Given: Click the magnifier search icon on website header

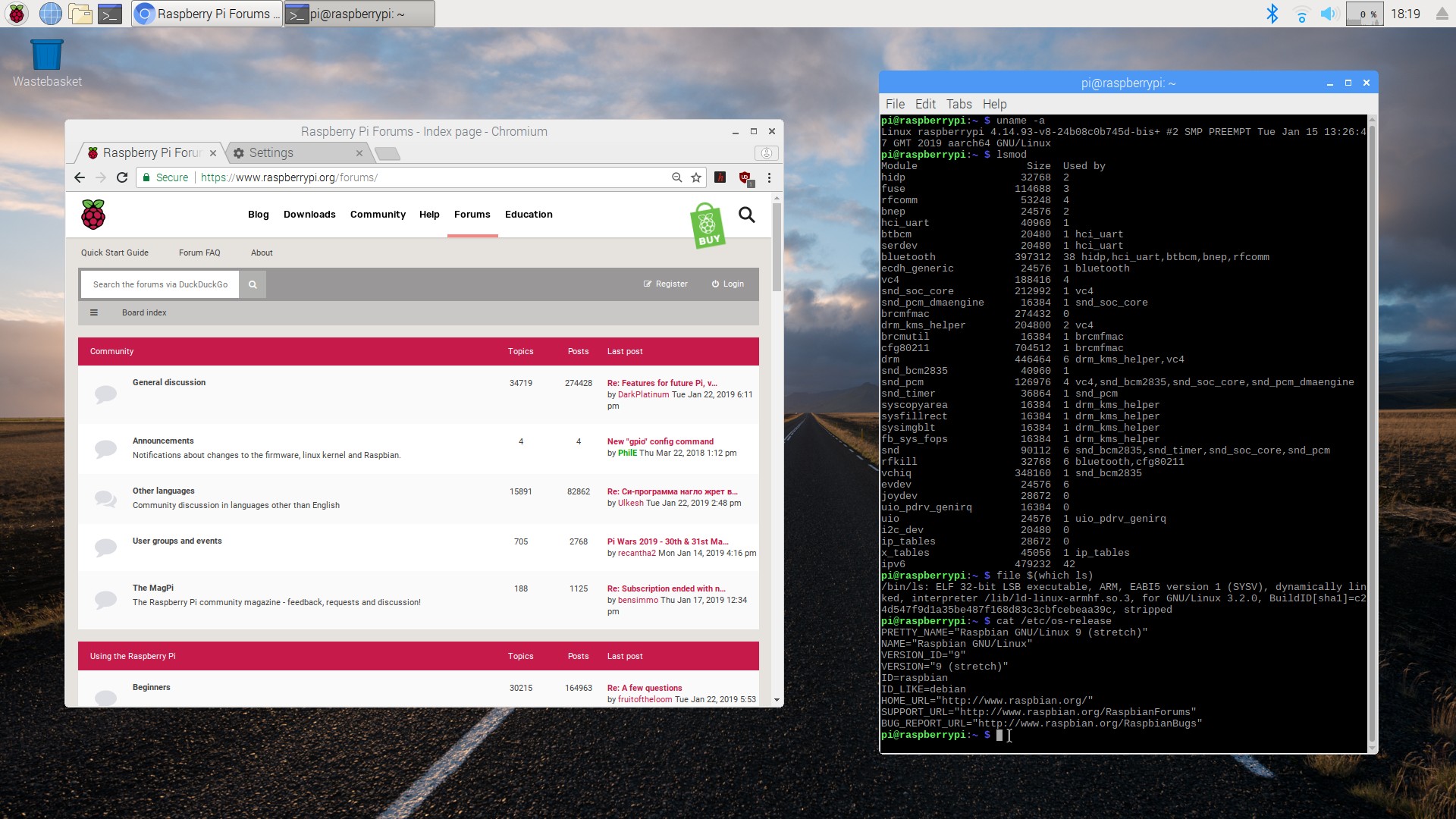Looking at the screenshot, I should pos(747,215).
